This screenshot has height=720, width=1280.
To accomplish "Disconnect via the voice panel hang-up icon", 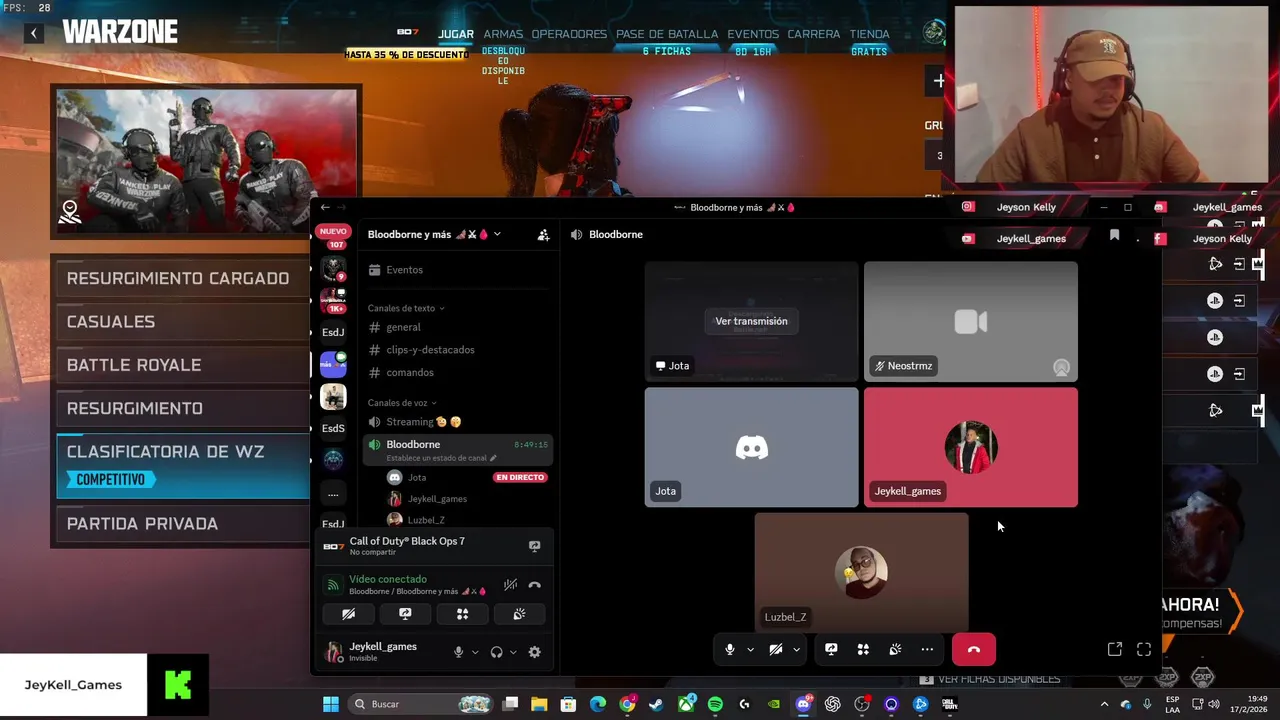I will click(534, 585).
